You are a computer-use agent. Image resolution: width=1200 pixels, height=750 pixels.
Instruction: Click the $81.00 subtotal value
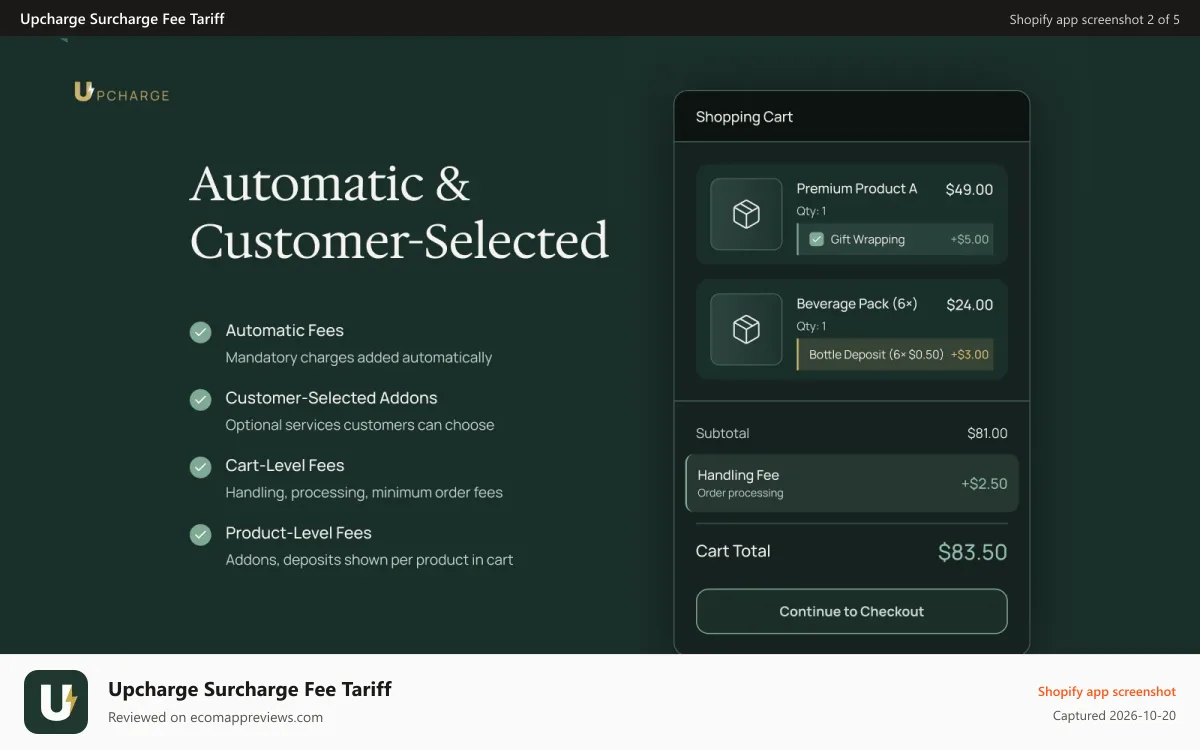987,433
